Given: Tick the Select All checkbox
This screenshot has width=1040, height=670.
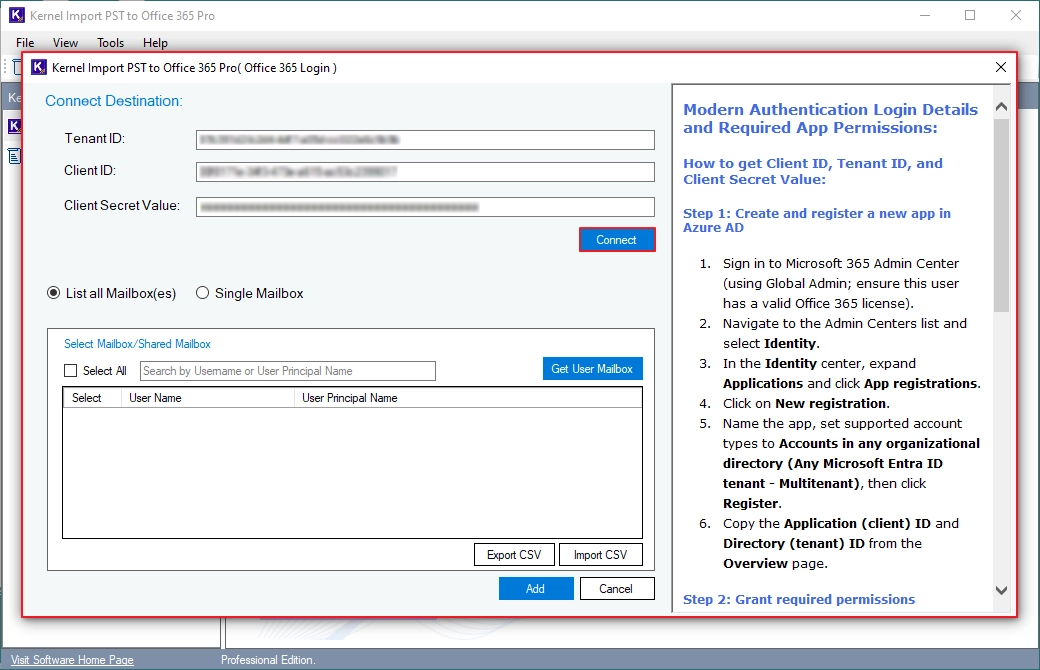Looking at the screenshot, I should (70, 371).
